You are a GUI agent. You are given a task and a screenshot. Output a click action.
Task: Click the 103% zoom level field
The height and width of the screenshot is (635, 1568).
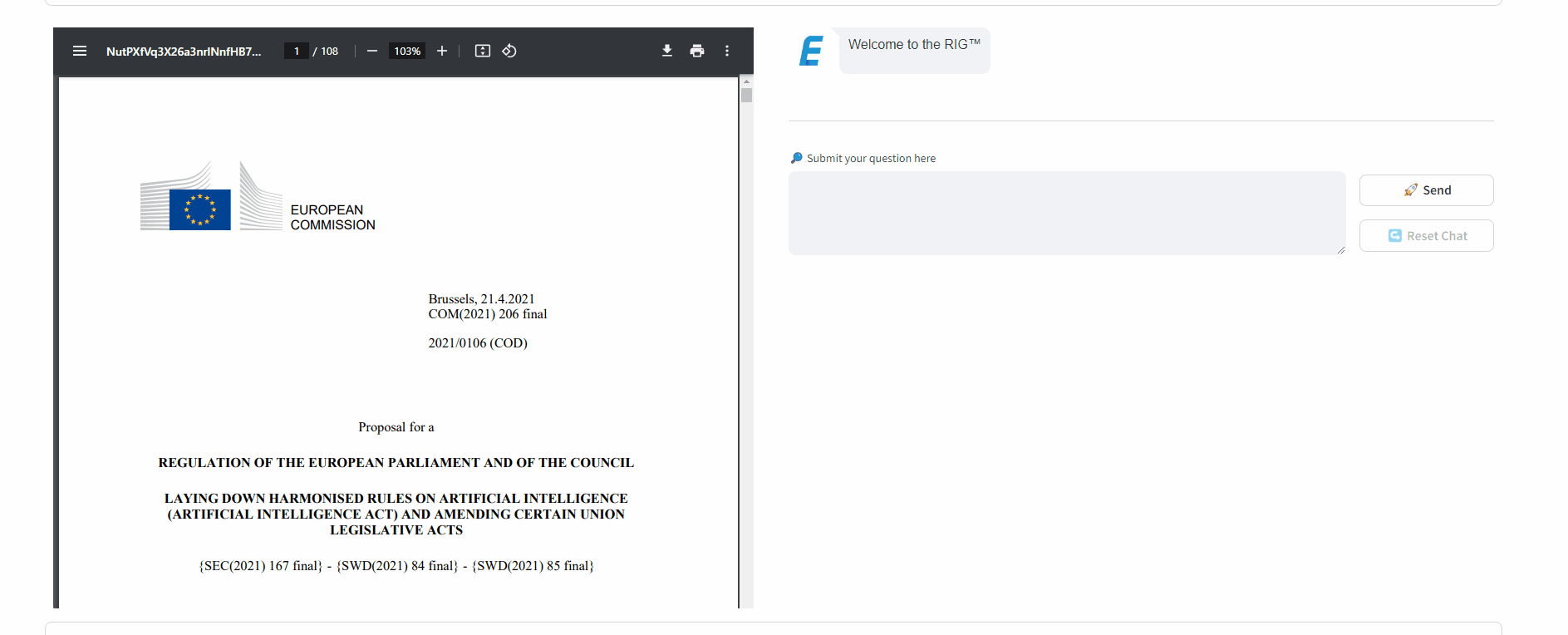(407, 51)
